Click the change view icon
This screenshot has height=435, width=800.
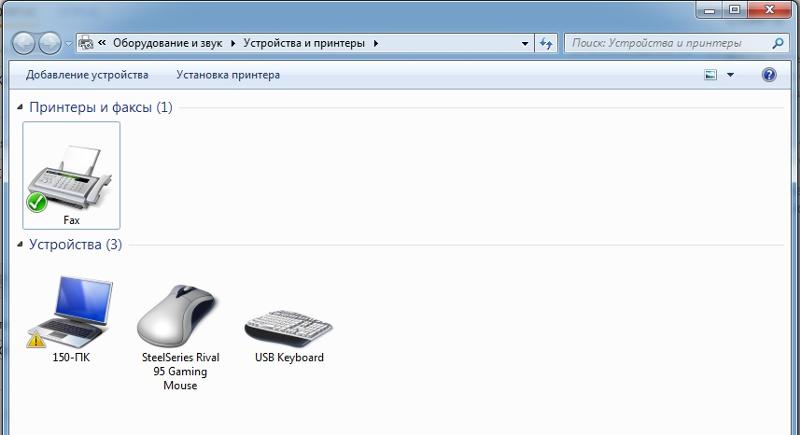pyautogui.click(x=710, y=75)
